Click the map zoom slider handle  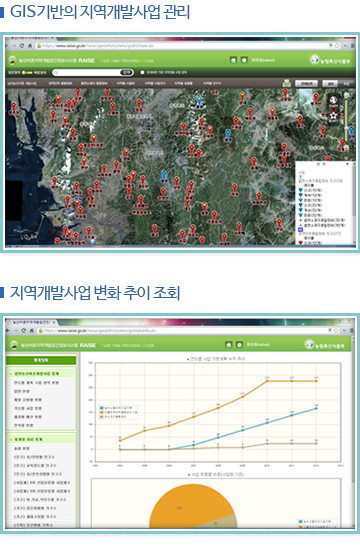point(346,128)
